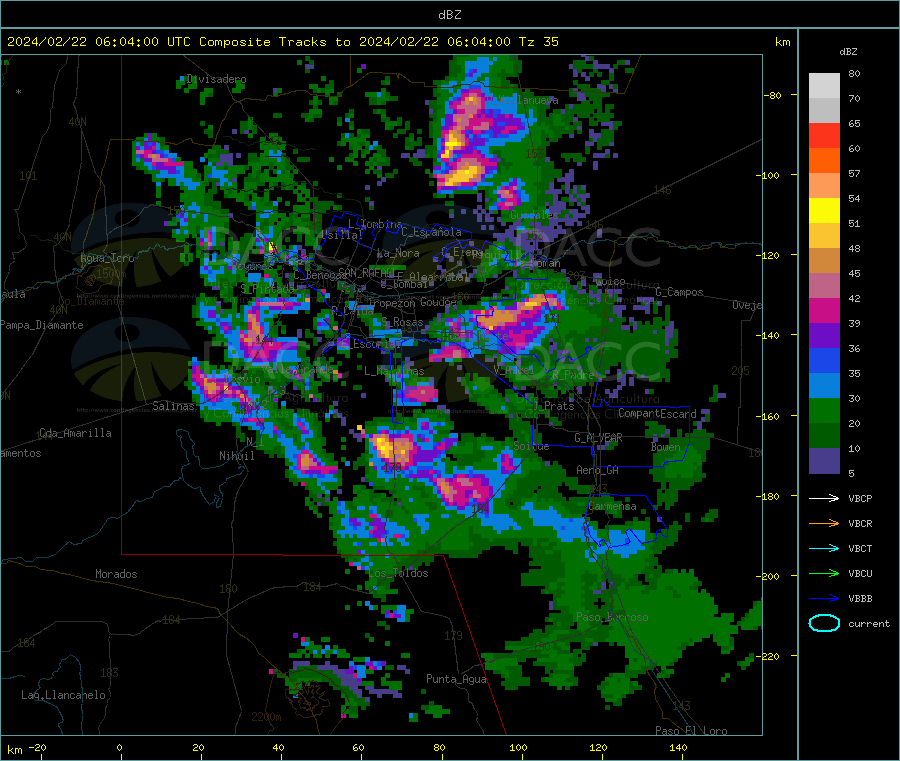The width and height of the screenshot is (900, 761).
Task: Click the green VBCU arrow symbol
Action: 824,573
